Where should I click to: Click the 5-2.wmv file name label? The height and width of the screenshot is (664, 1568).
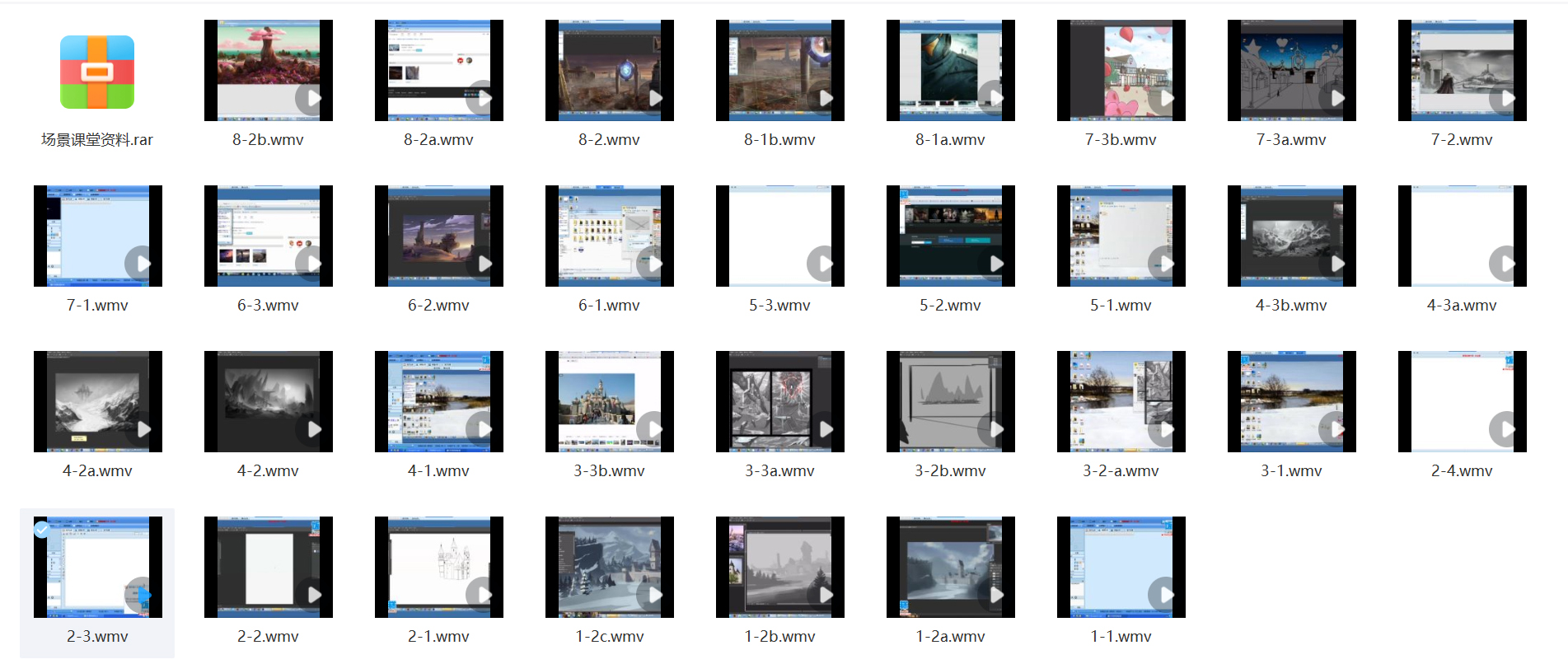pyautogui.click(x=950, y=305)
